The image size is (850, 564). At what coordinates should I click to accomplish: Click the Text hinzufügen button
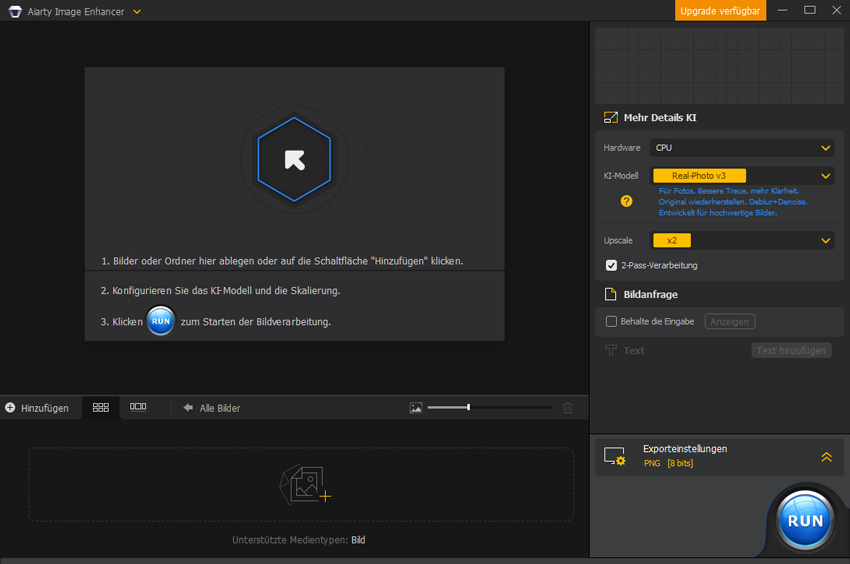[791, 350]
